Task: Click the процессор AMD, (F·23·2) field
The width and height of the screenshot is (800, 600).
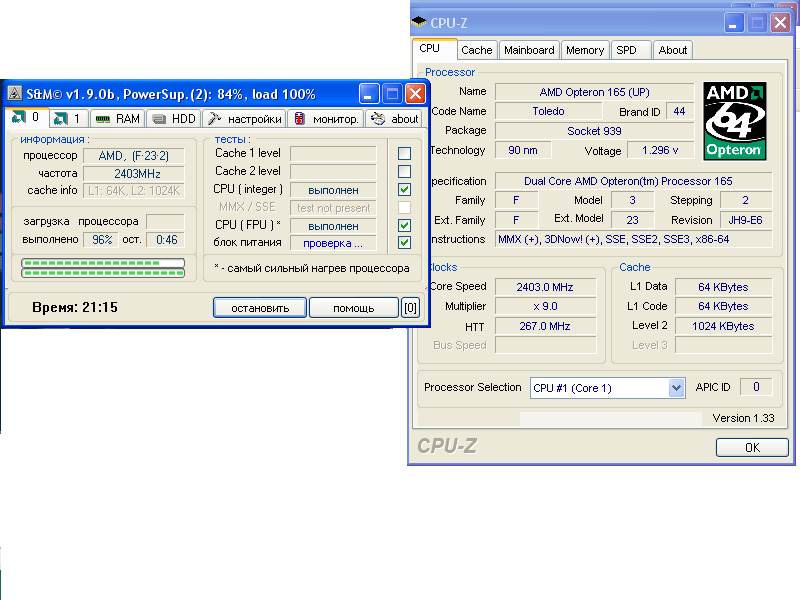Action: (134, 156)
